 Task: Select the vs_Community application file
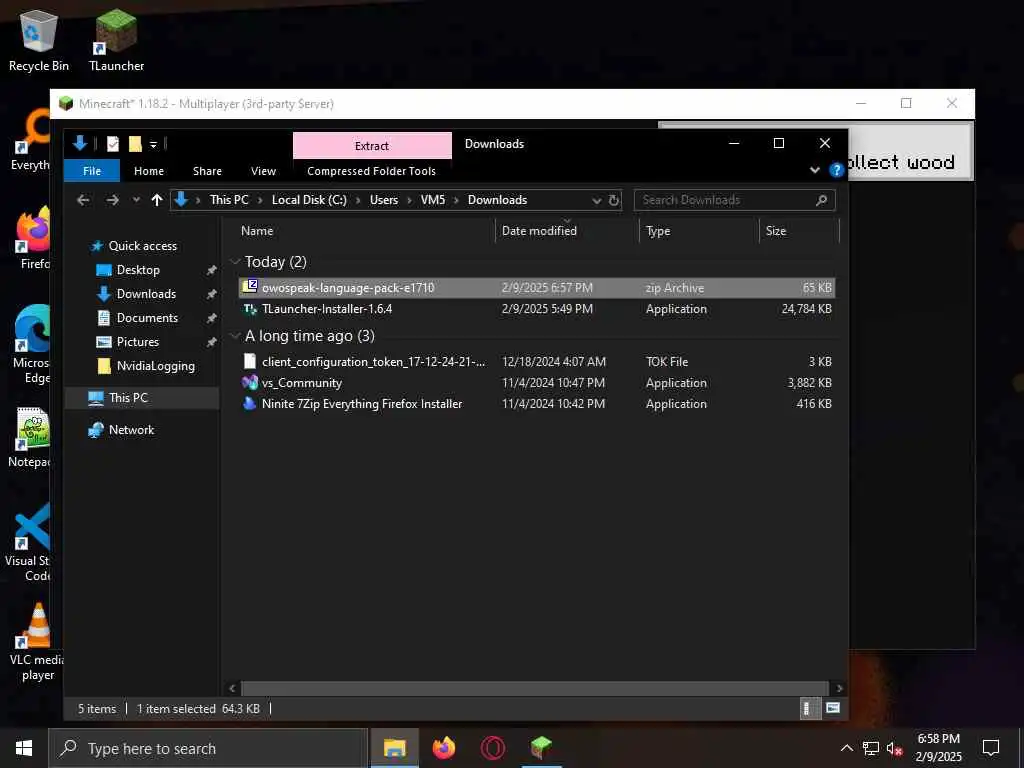tap(537, 383)
